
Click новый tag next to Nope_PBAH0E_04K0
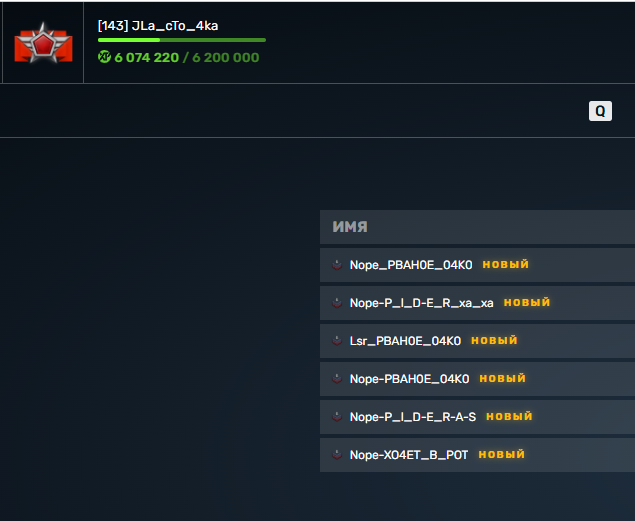pos(506,264)
